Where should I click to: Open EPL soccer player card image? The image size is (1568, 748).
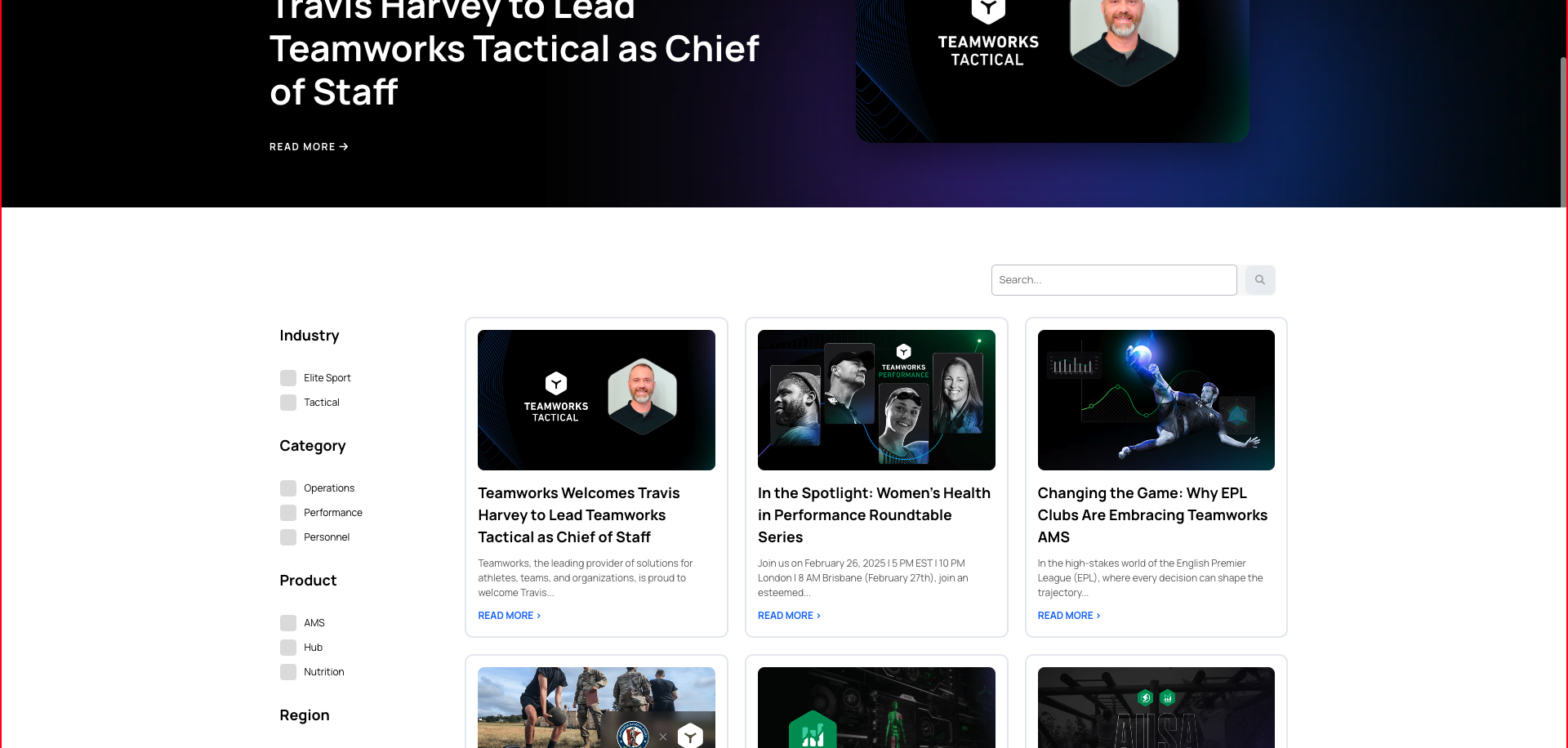pyautogui.click(x=1156, y=400)
